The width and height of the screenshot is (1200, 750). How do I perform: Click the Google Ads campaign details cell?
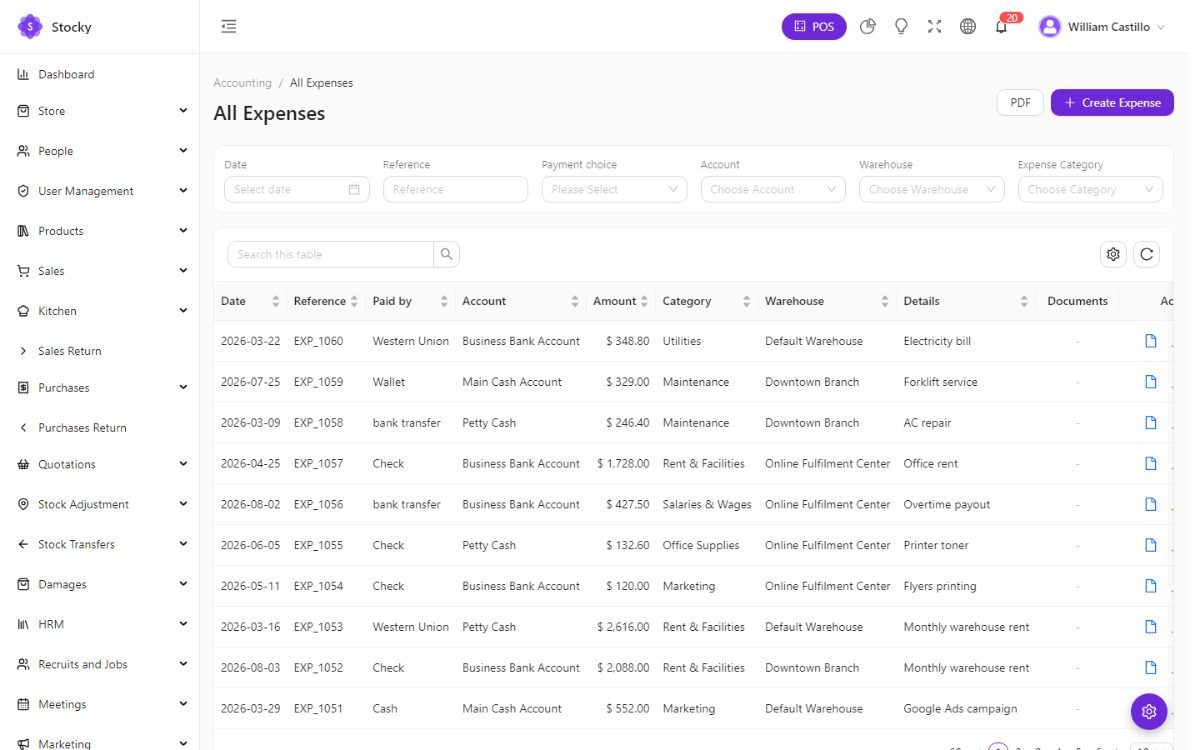[x=960, y=708]
